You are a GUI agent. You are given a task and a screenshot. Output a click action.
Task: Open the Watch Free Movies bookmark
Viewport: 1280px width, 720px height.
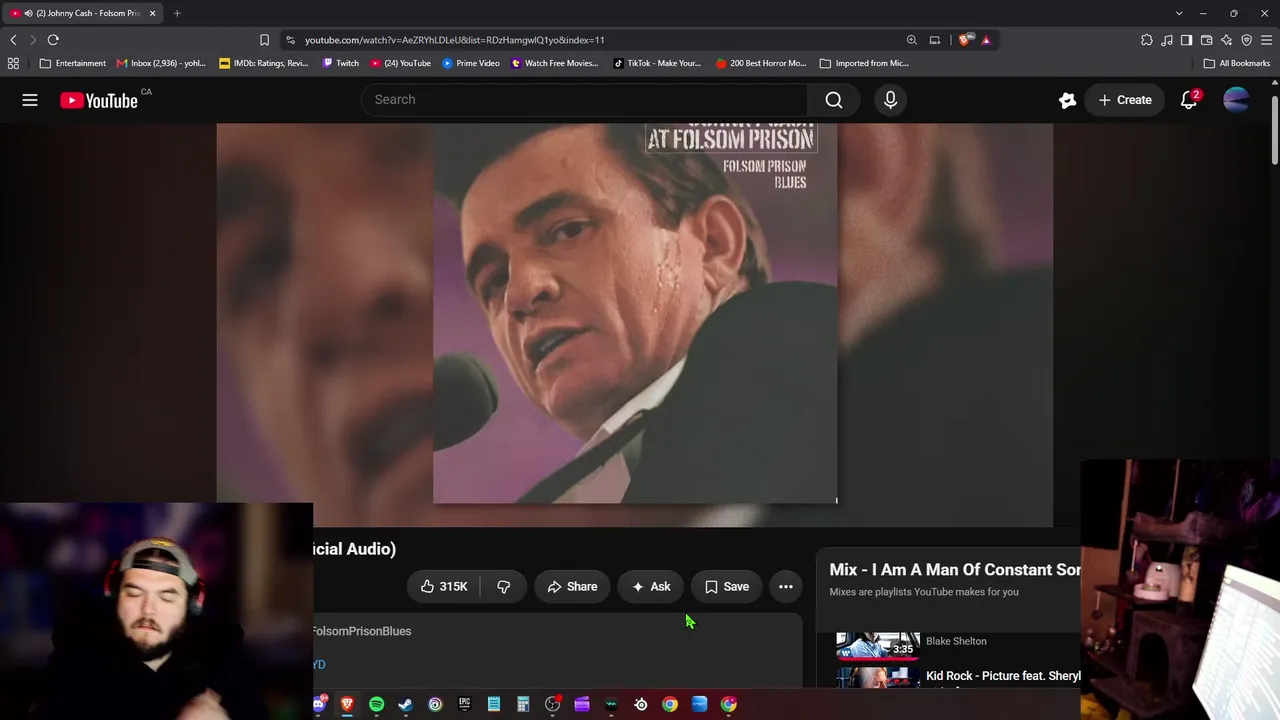[555, 63]
